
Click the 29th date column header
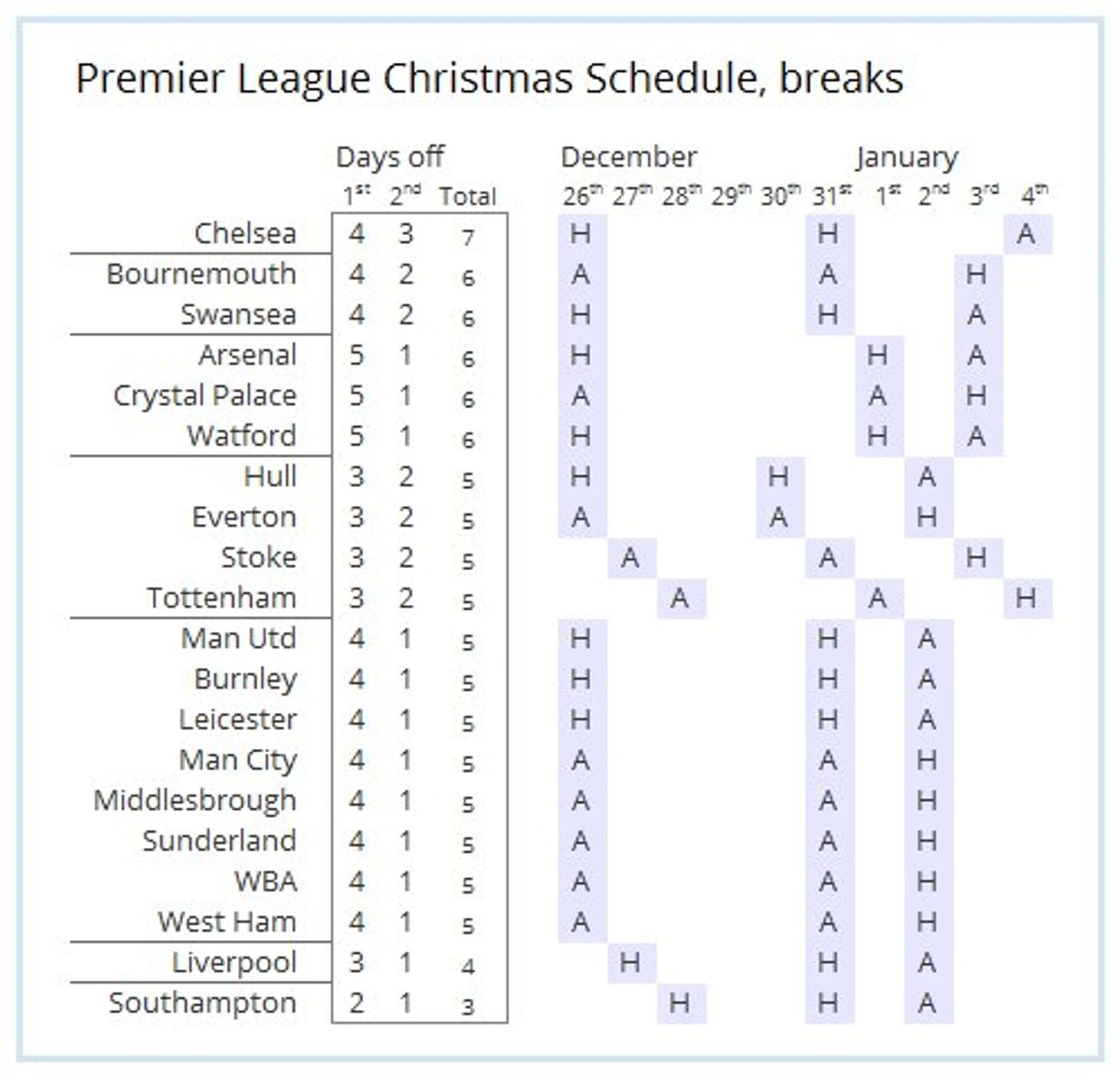729,196
